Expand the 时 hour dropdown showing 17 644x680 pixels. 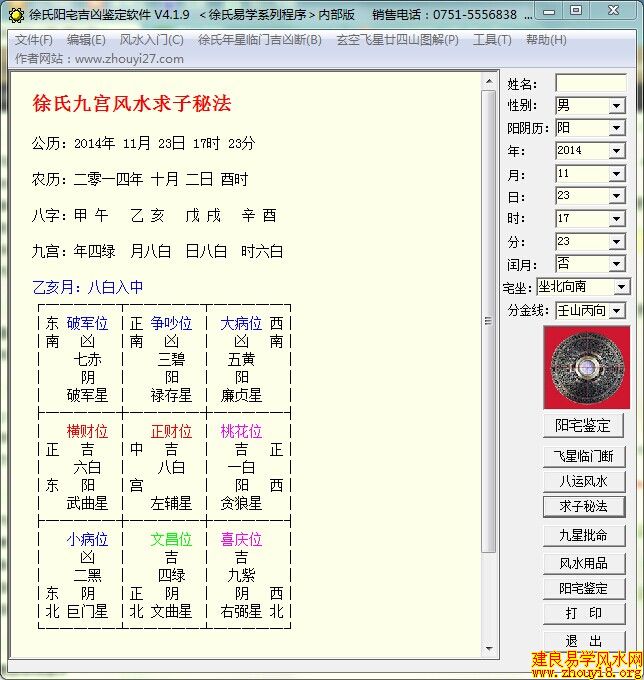pyautogui.click(x=616, y=219)
